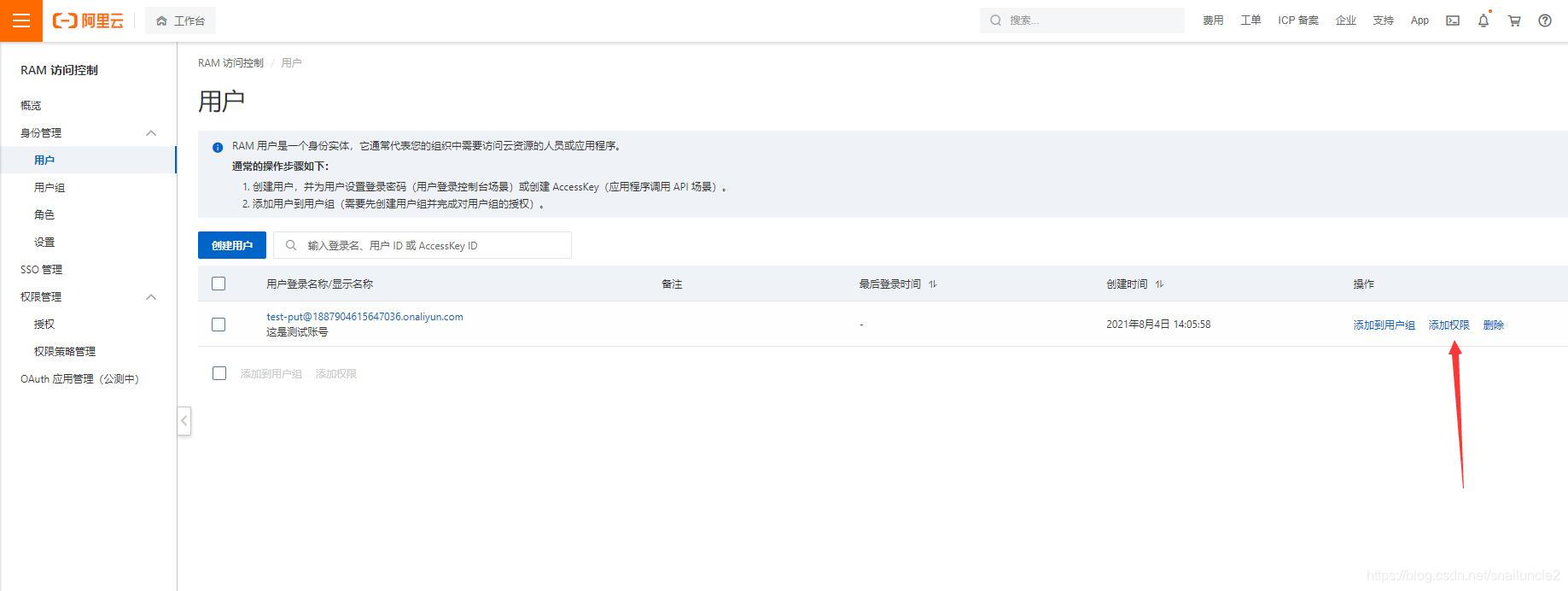The height and width of the screenshot is (591, 1568).
Task: Click the magnifier in user search box
Action: (x=291, y=245)
